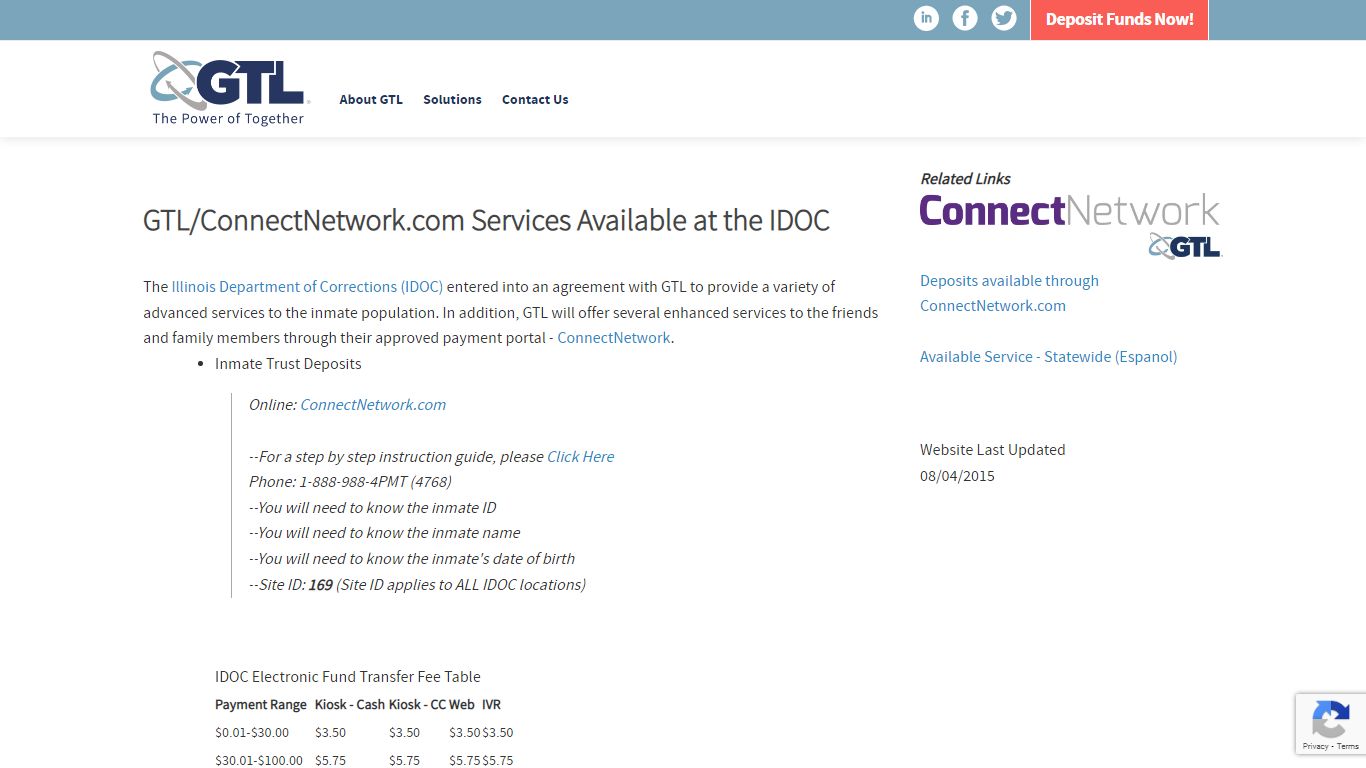Click the Web column header
The image size is (1366, 768).
pyautogui.click(x=462, y=704)
